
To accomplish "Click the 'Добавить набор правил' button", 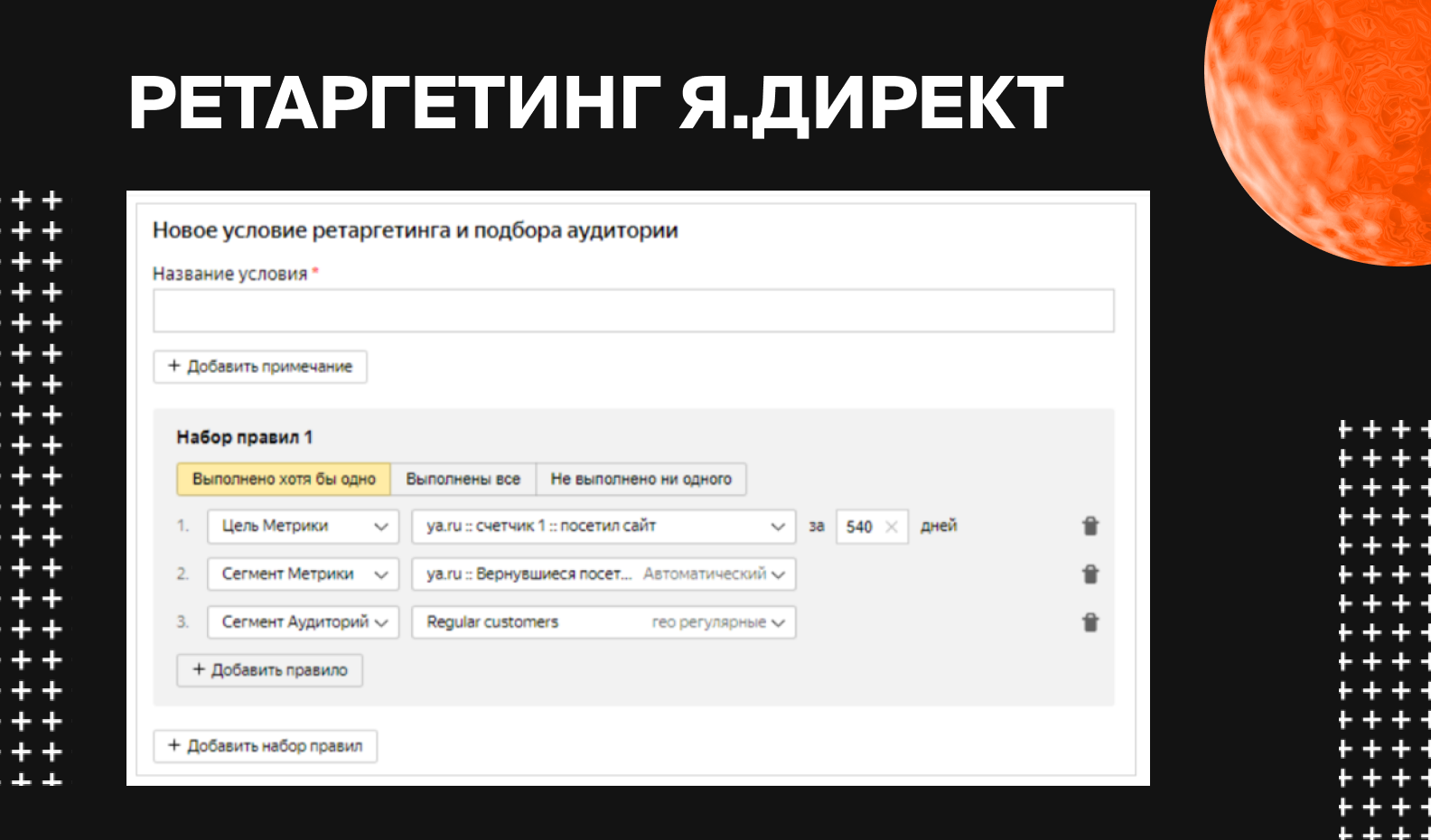I will pyautogui.click(x=266, y=746).
